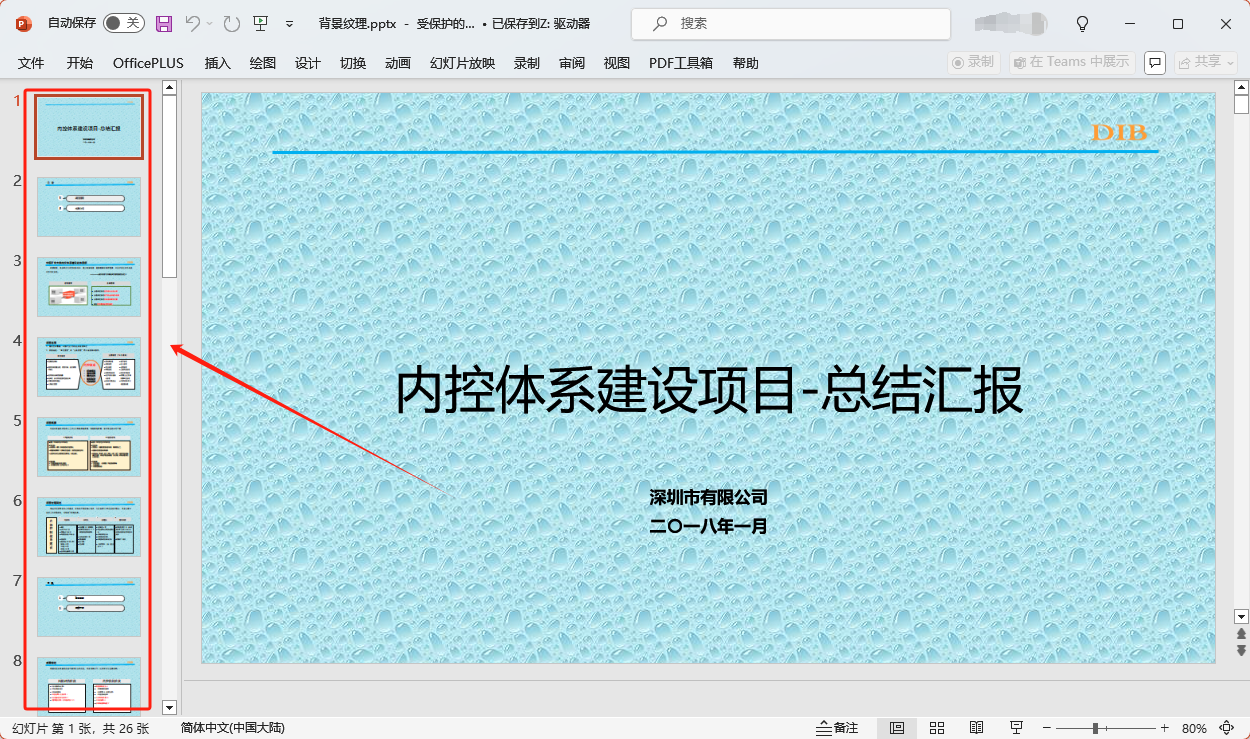Click the 在 Teams 中展示 button
This screenshot has width=1250, height=739.
pos(1071,62)
